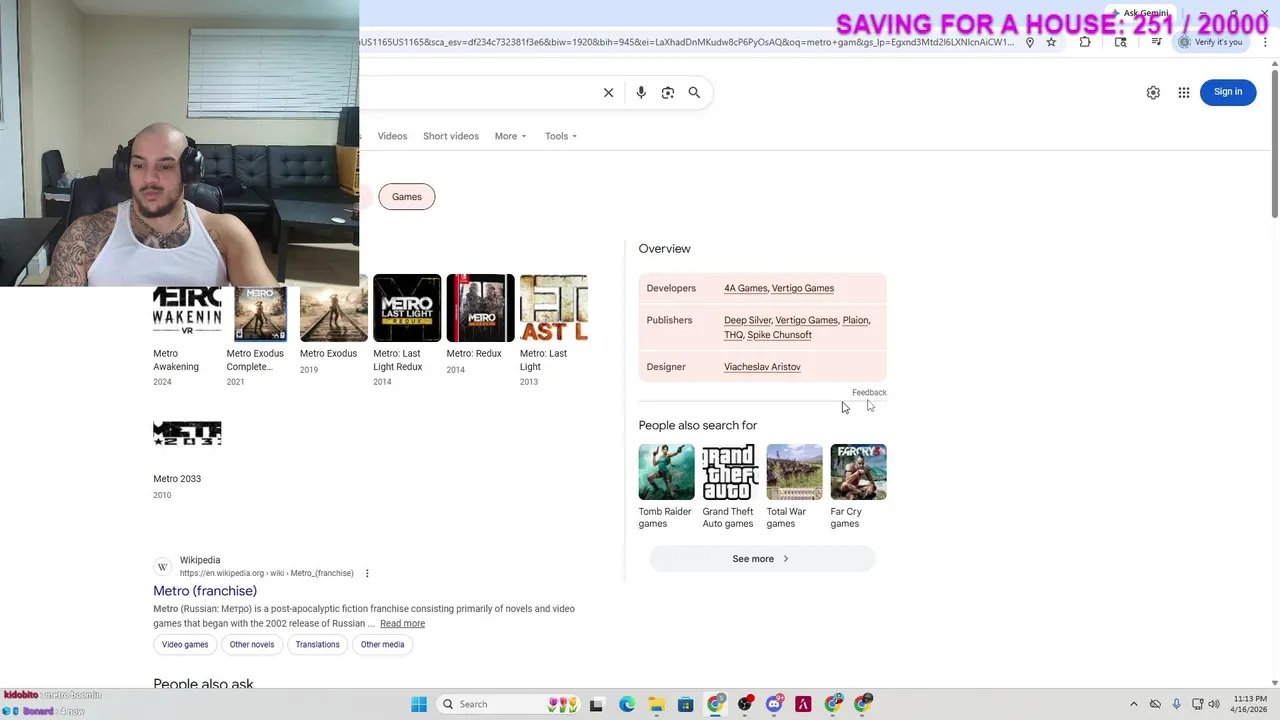Open the media controls icon in Chrome toolbar
Screen dimensions: 1280x720
1157,42
